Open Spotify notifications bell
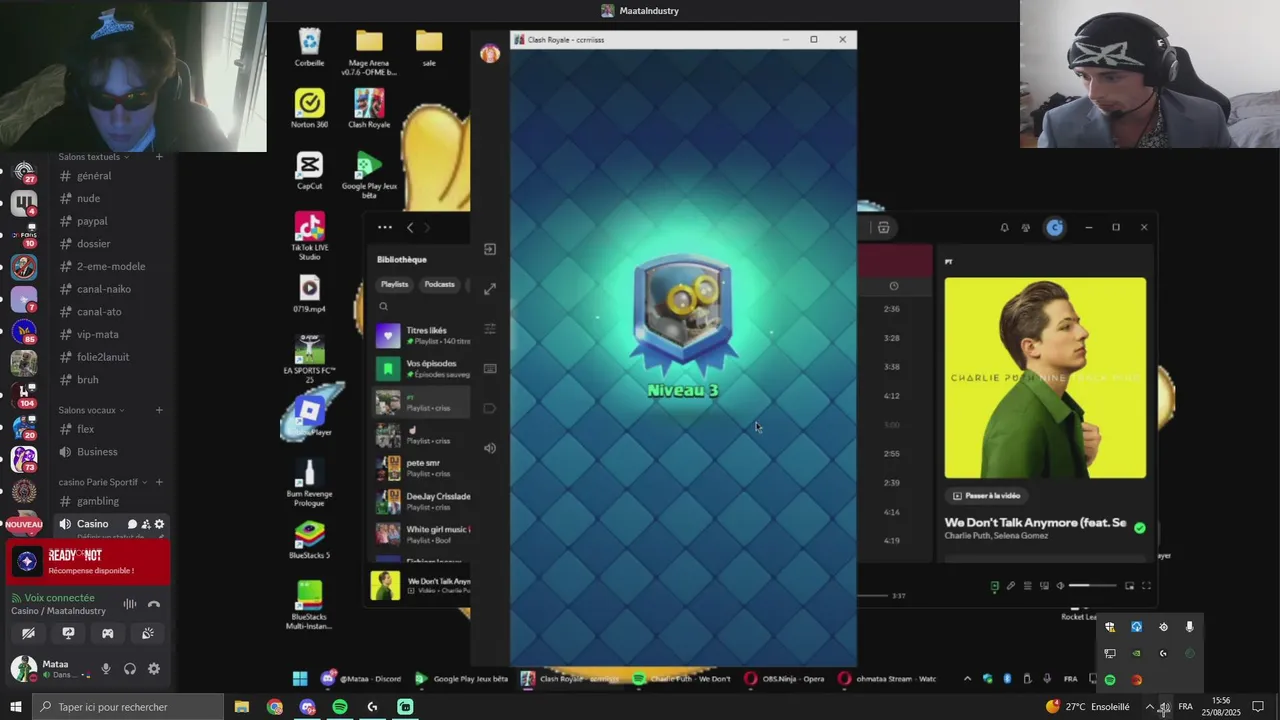This screenshot has width=1280, height=720. tap(1004, 228)
